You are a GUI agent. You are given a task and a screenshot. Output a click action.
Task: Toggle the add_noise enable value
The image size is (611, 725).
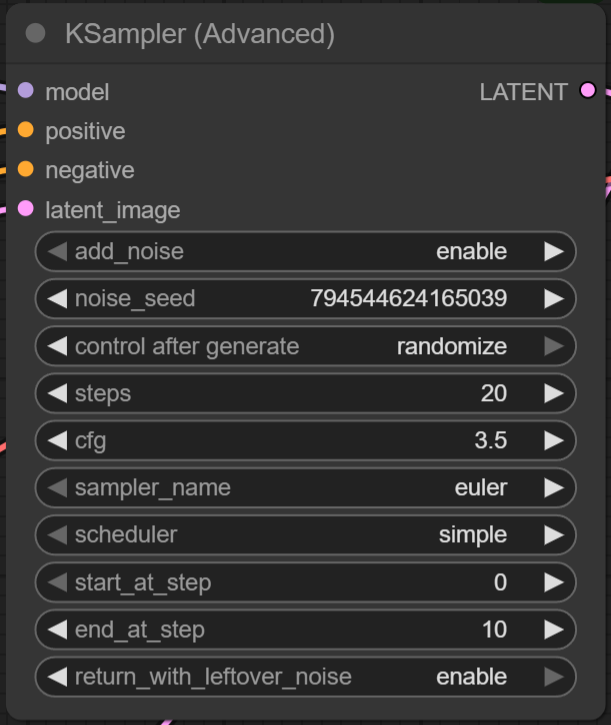pos(471,252)
